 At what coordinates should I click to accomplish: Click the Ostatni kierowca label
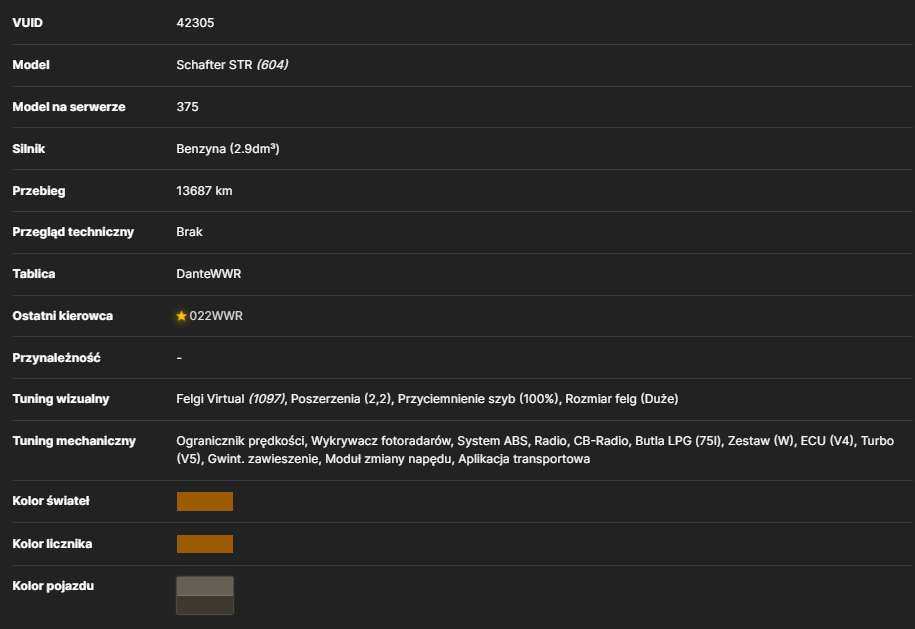(62, 316)
